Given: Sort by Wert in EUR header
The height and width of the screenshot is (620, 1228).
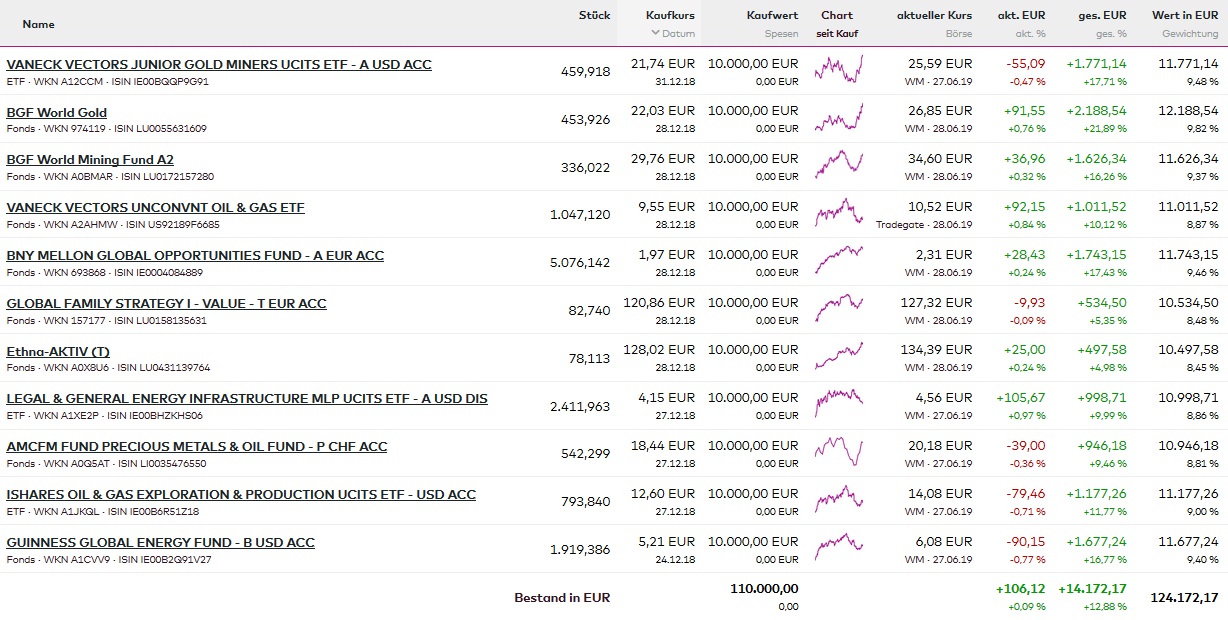Looking at the screenshot, I should point(1185,16).
